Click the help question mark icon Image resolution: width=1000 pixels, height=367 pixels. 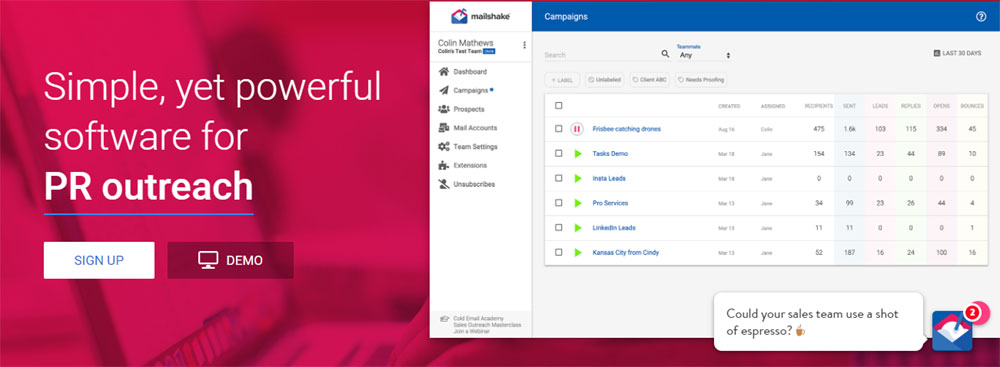click(x=981, y=17)
